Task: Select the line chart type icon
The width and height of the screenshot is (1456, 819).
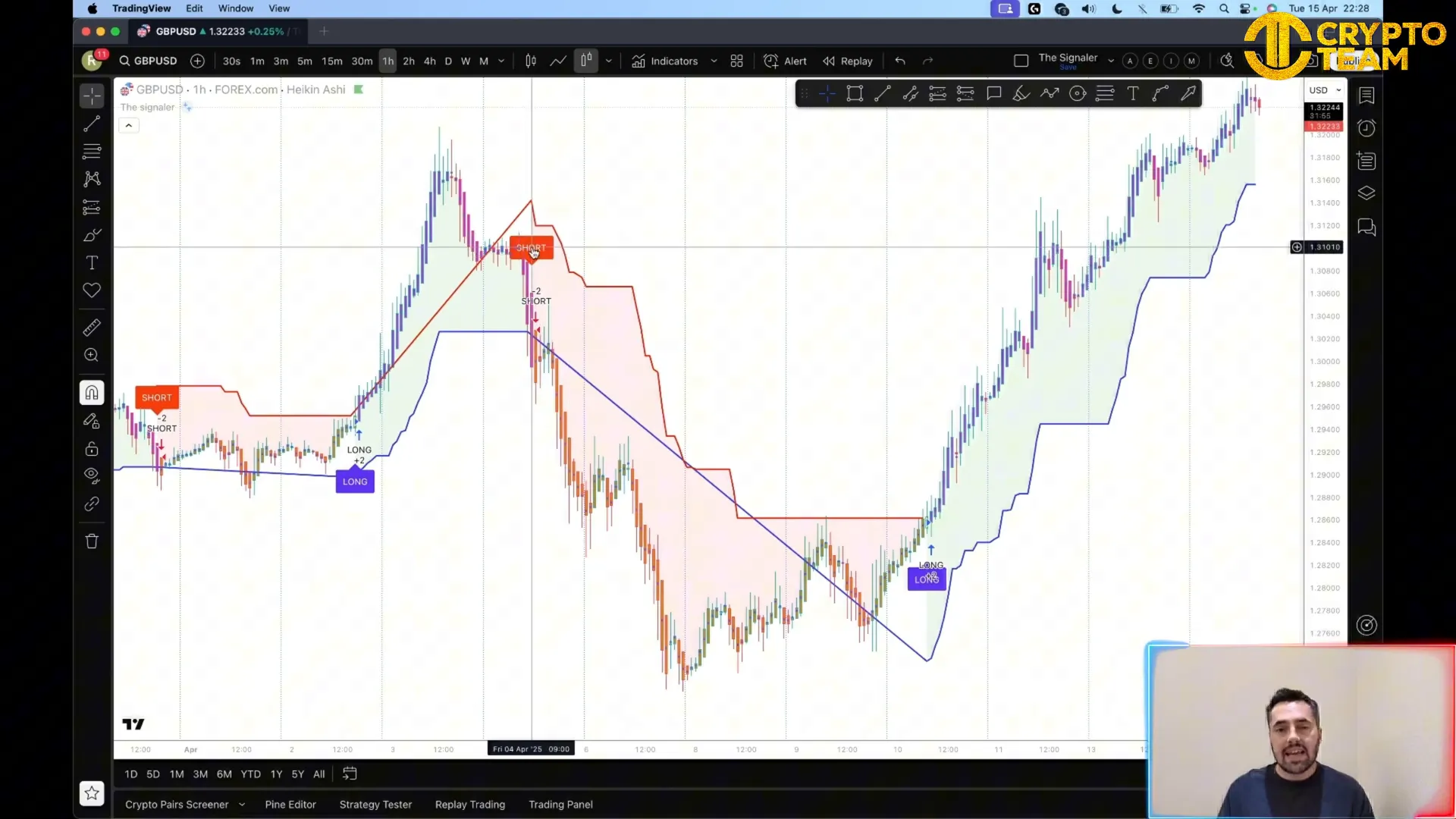Action: [x=558, y=61]
